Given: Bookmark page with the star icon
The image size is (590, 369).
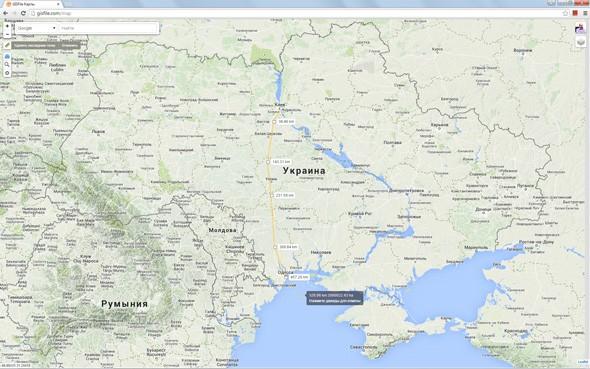Looking at the screenshot, I should [565, 13].
